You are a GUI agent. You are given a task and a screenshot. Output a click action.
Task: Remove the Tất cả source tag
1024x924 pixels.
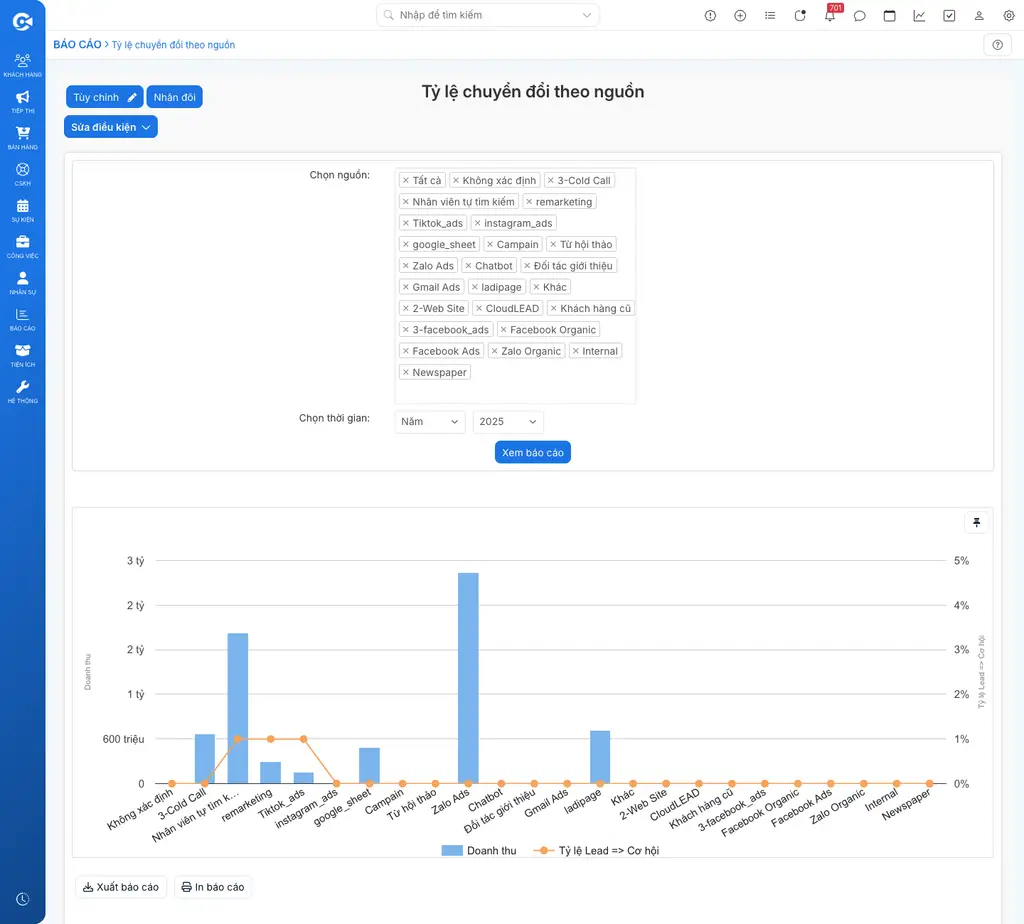pyautogui.click(x=406, y=180)
